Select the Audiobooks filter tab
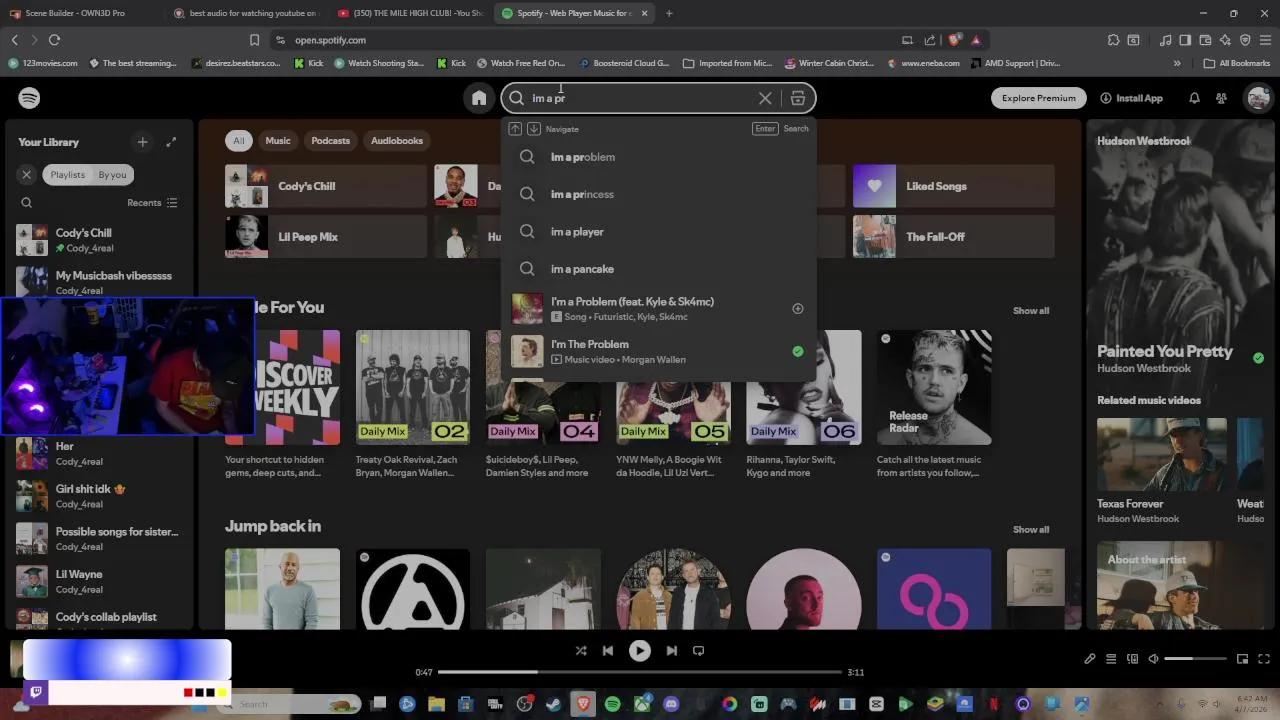 pyautogui.click(x=397, y=141)
